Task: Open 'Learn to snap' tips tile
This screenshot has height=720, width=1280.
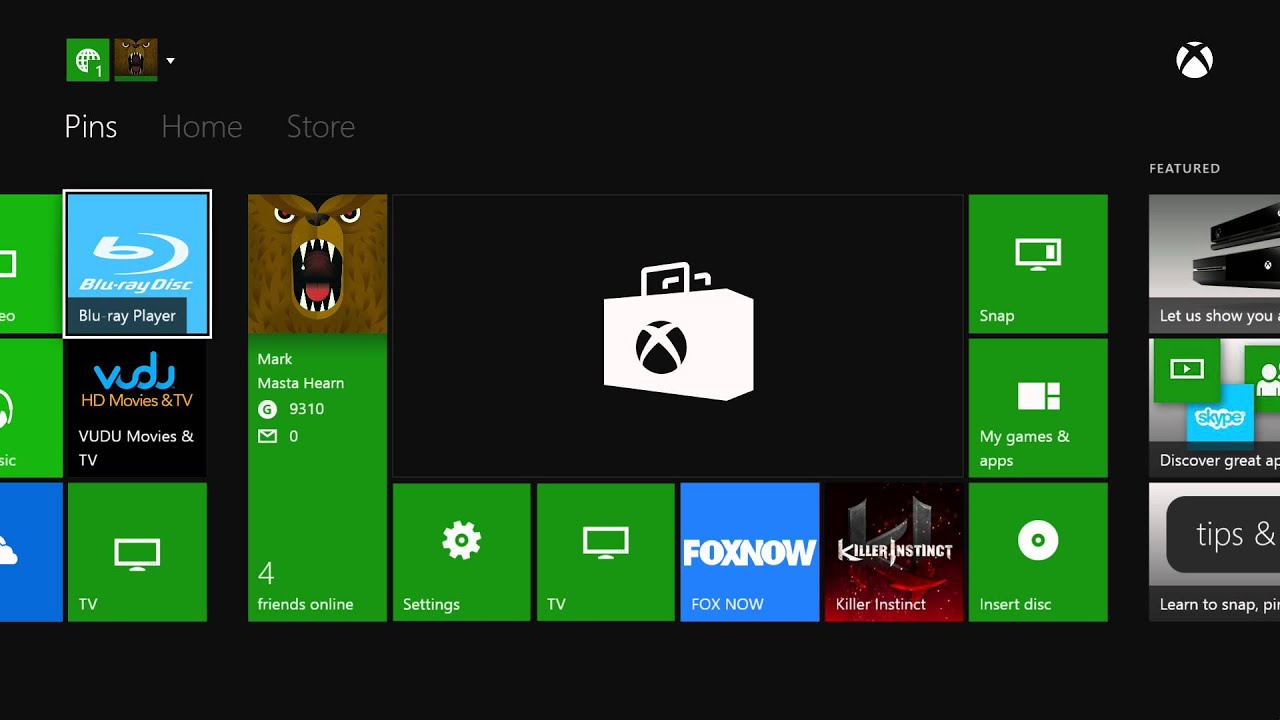Action: [1214, 552]
